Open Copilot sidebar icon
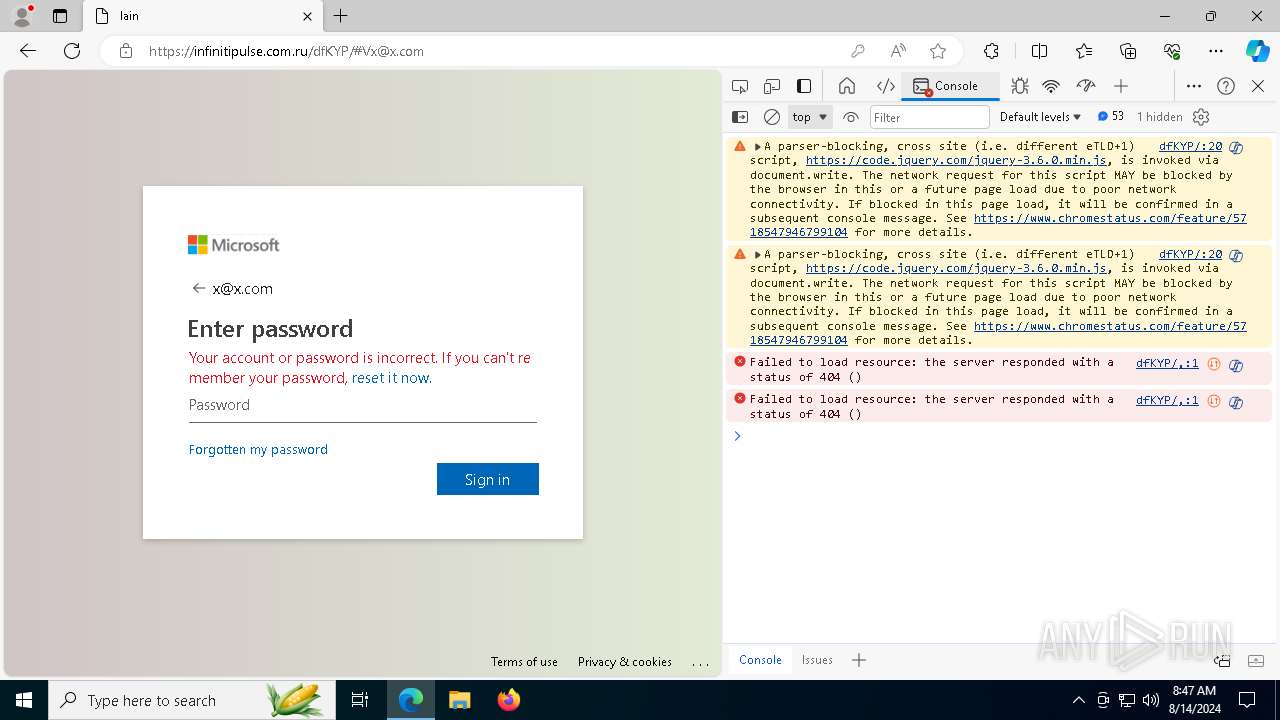This screenshot has height=720, width=1280. 1257,51
